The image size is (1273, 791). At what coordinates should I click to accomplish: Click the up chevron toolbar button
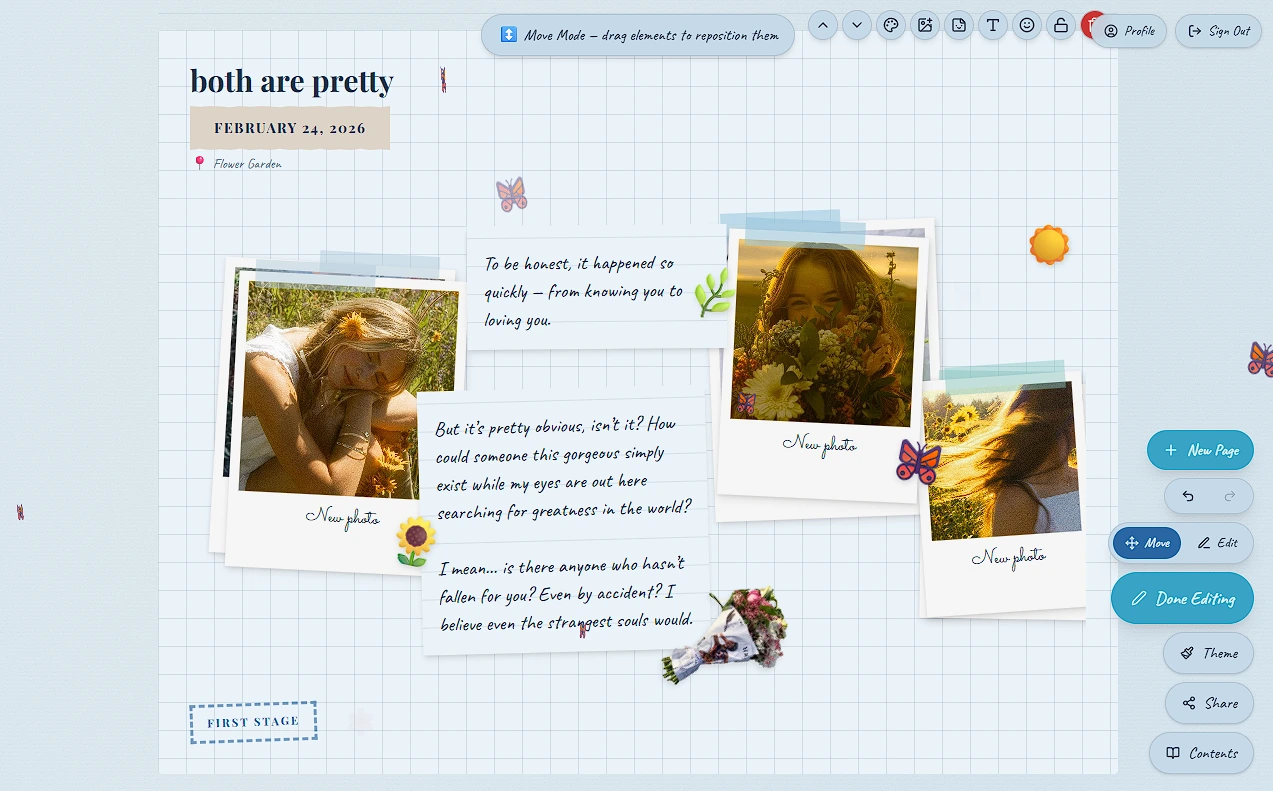pyautogui.click(x=823, y=25)
